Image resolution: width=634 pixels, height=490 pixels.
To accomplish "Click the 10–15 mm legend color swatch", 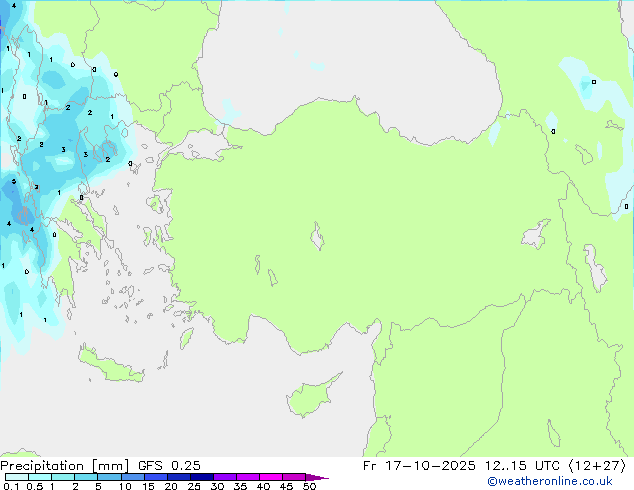I will (x=132, y=477).
